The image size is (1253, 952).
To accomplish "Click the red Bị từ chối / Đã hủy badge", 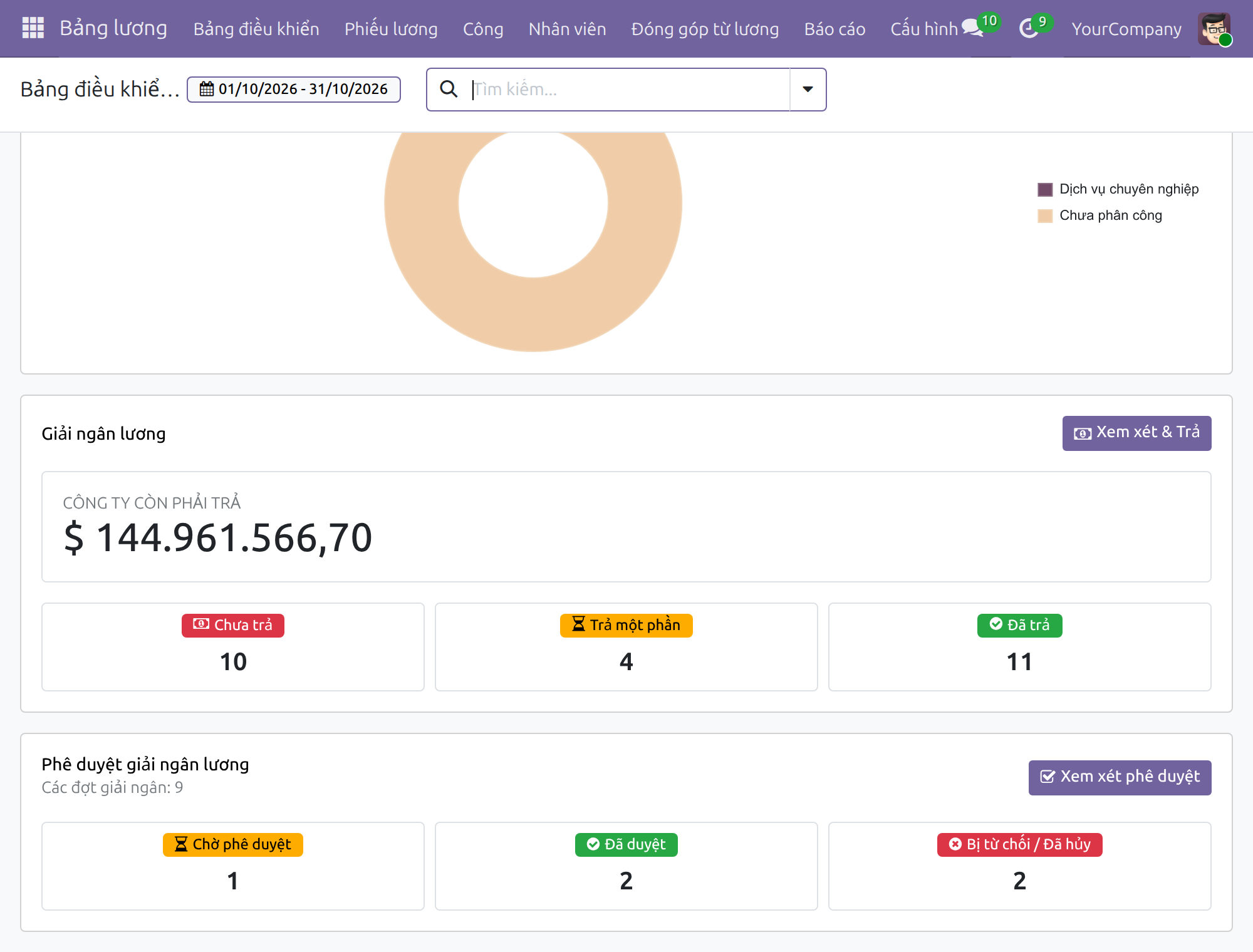I will [x=1019, y=844].
